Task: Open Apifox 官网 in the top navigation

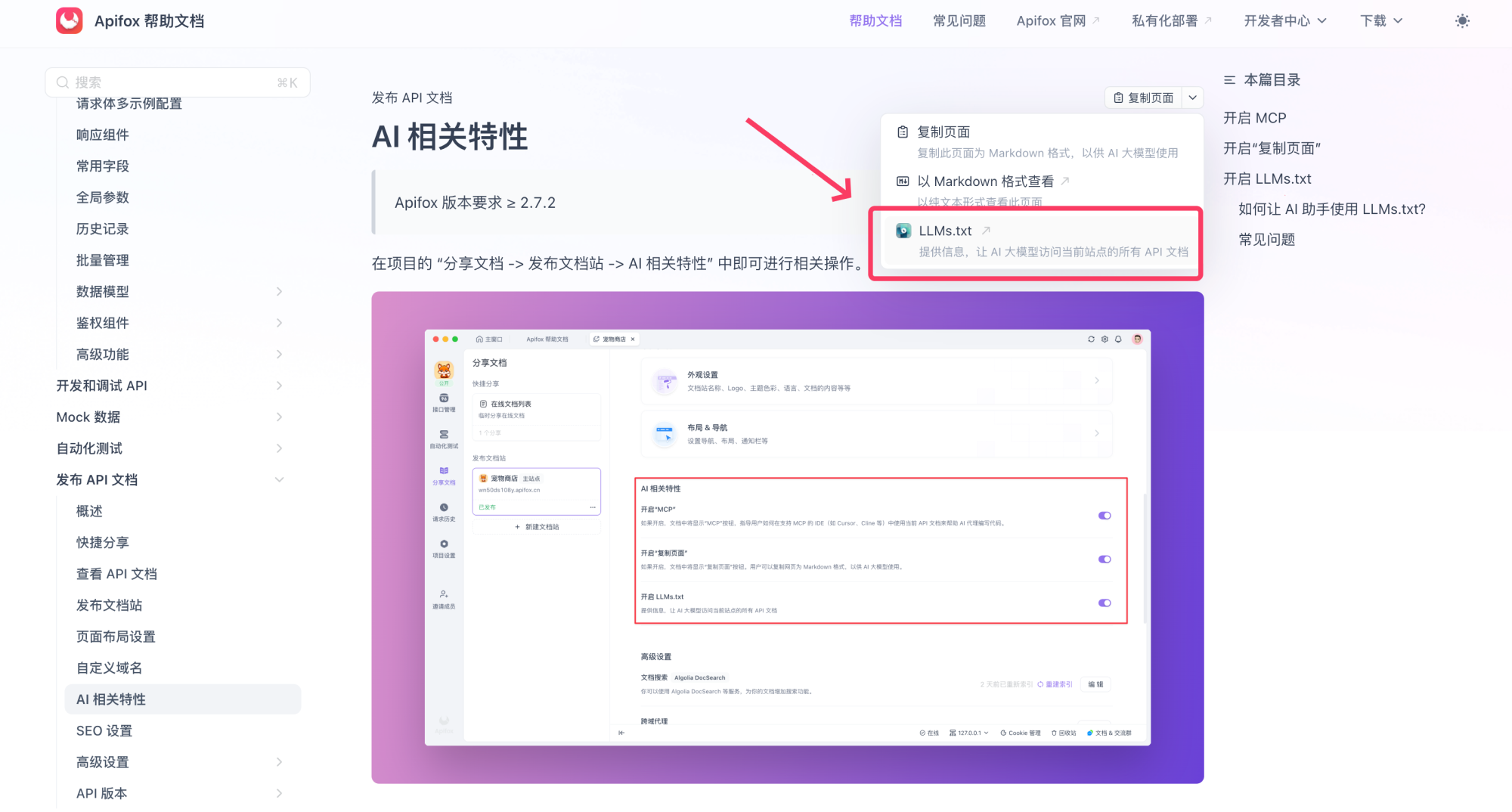Action: coord(1058,21)
